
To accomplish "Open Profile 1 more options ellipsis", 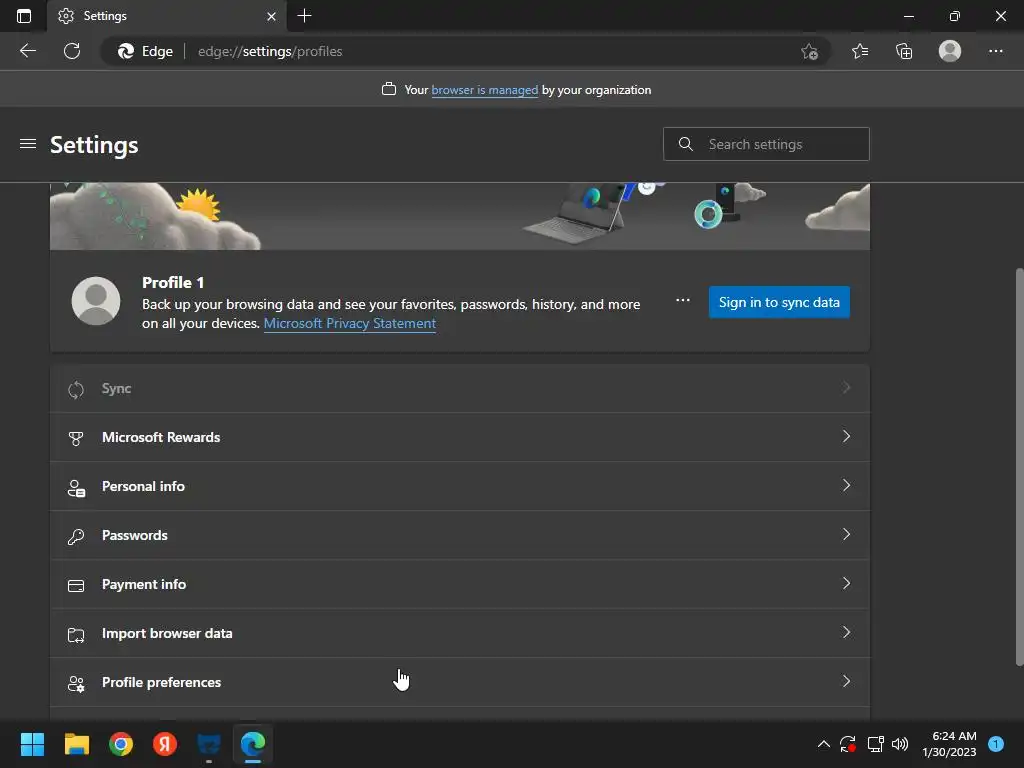I will [x=682, y=300].
